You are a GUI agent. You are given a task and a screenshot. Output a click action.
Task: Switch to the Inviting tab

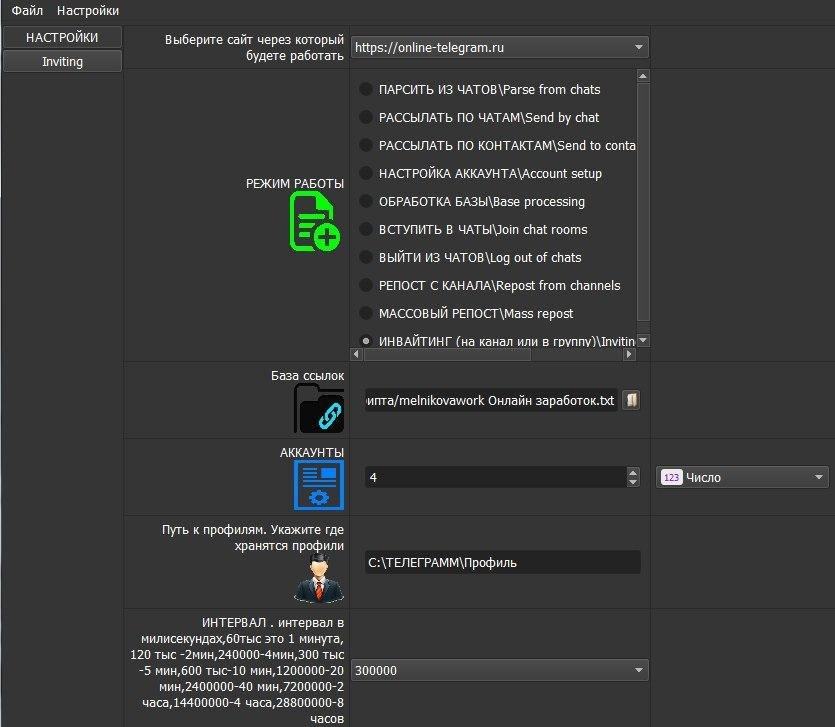pos(62,61)
